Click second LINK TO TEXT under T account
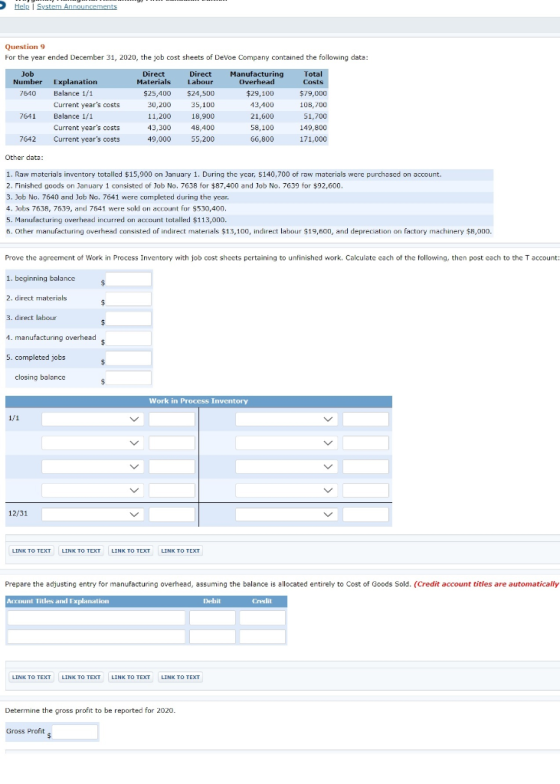The height and width of the screenshot is (784, 560). (81, 550)
